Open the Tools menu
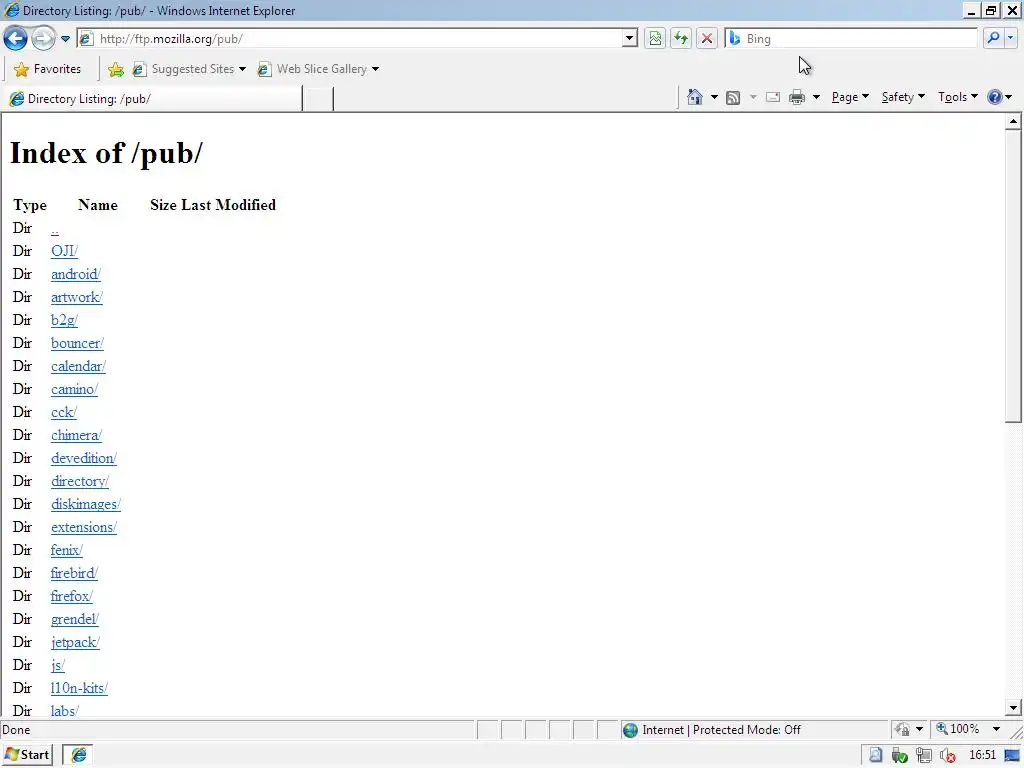 958,97
